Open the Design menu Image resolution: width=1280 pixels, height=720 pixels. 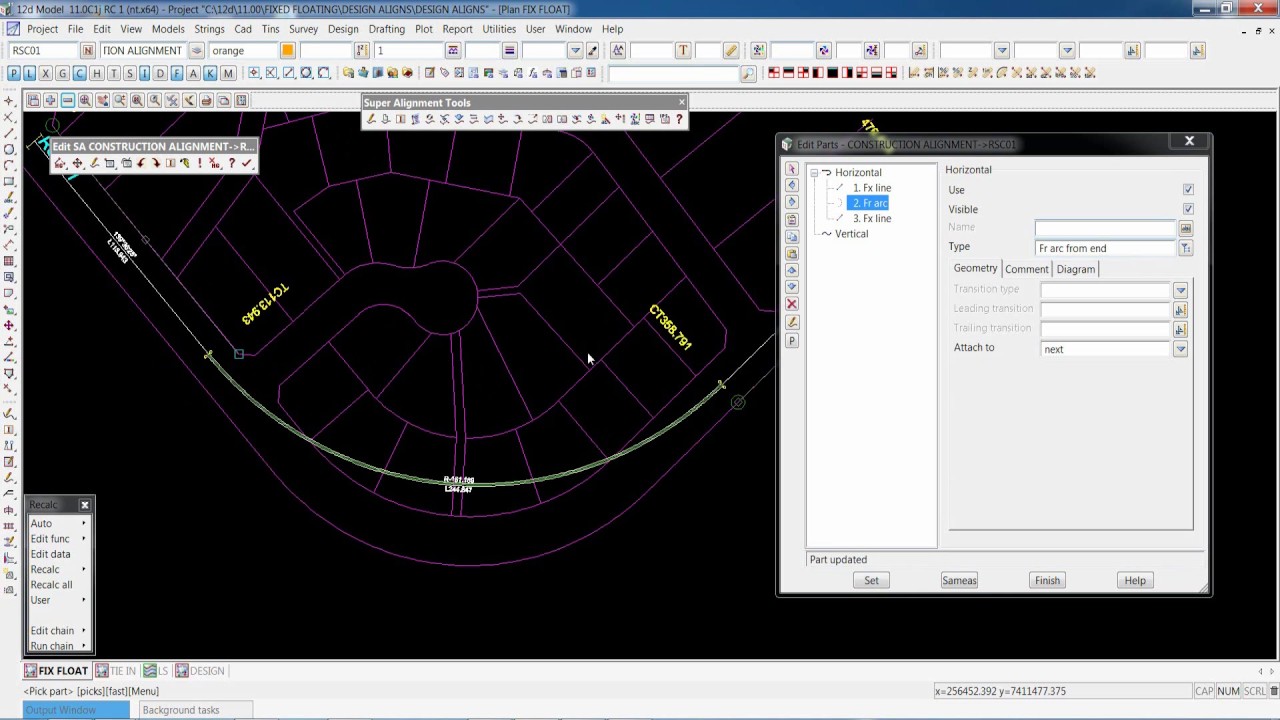(343, 29)
